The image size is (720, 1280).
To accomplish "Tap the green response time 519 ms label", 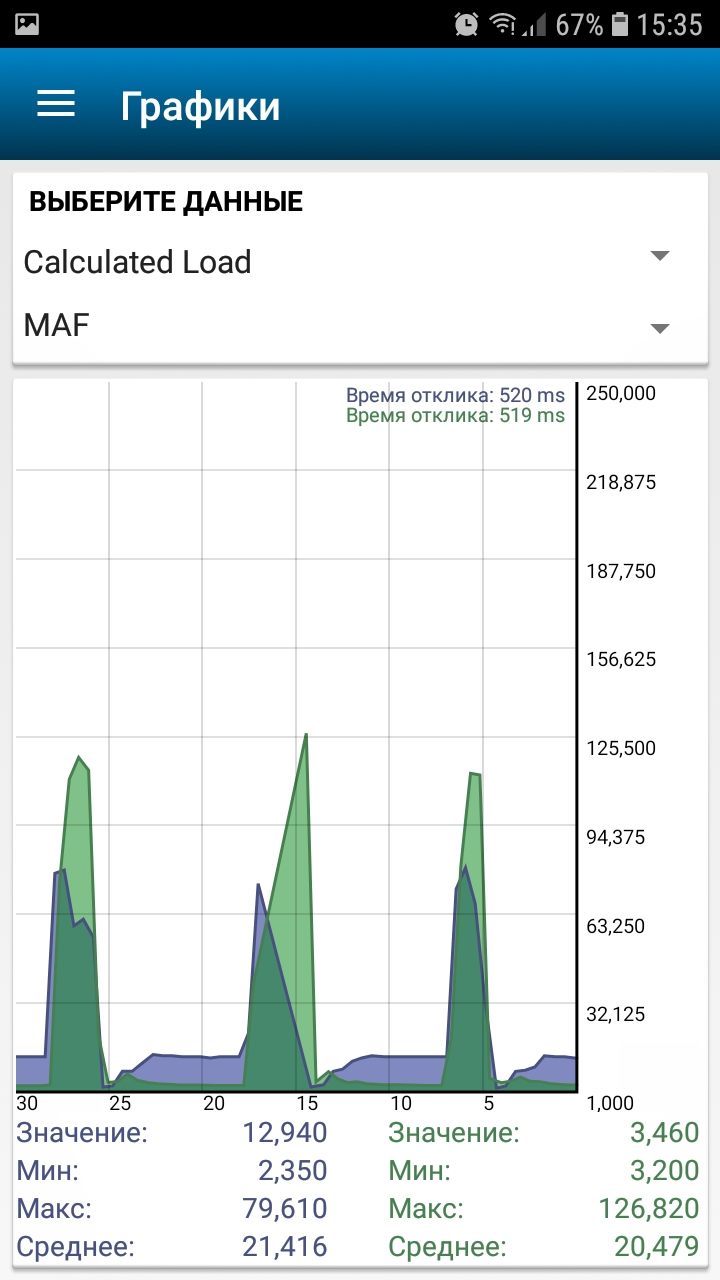I will click(x=455, y=416).
